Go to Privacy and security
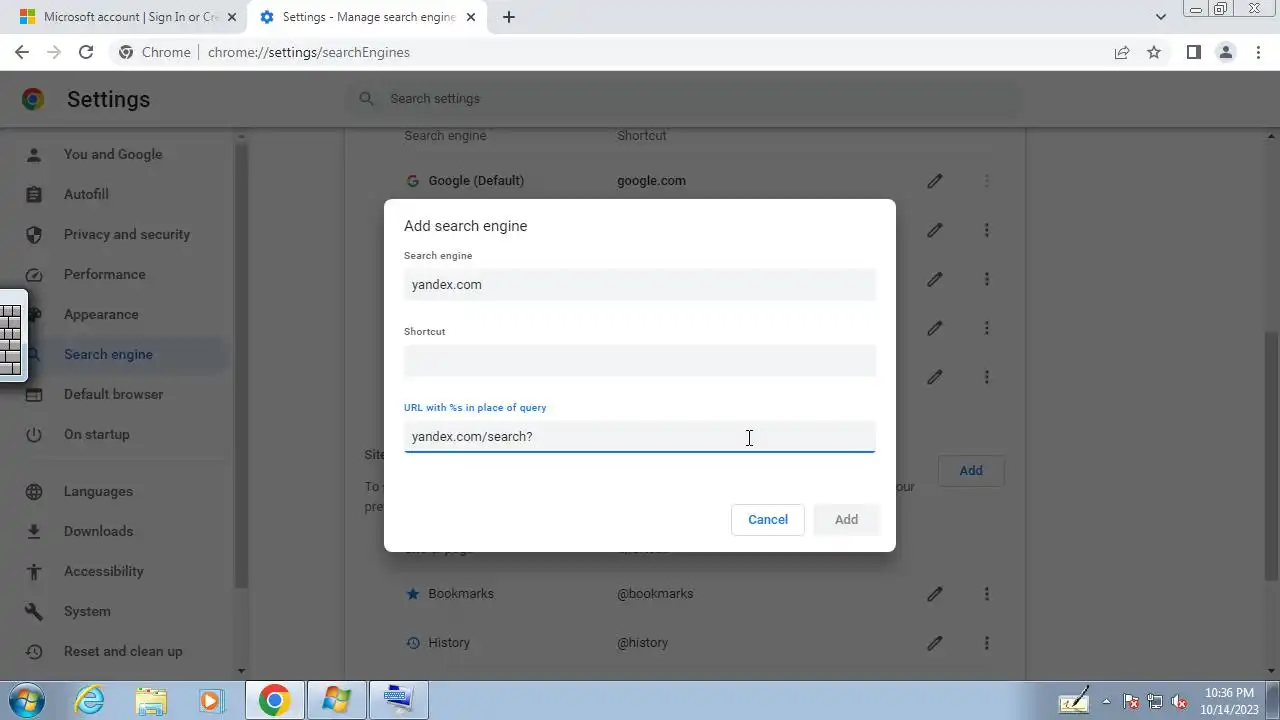The width and height of the screenshot is (1280, 720). click(x=127, y=234)
